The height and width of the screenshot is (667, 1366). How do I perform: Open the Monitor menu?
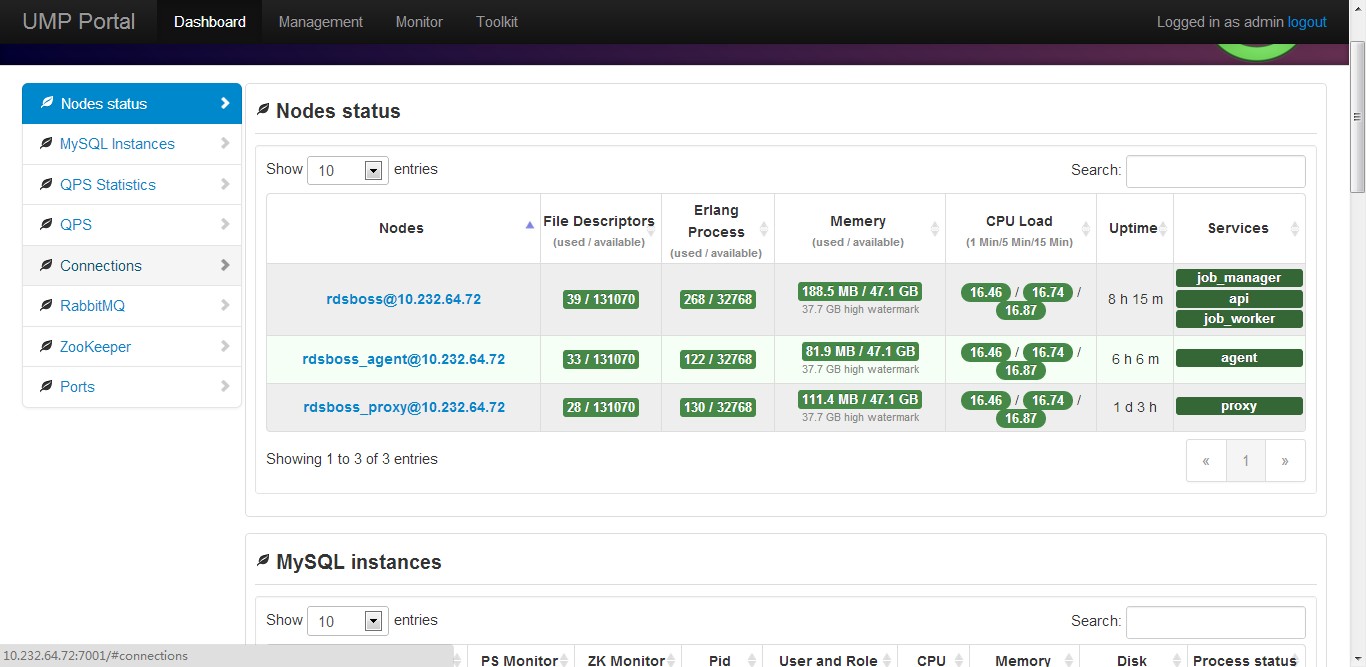[419, 22]
